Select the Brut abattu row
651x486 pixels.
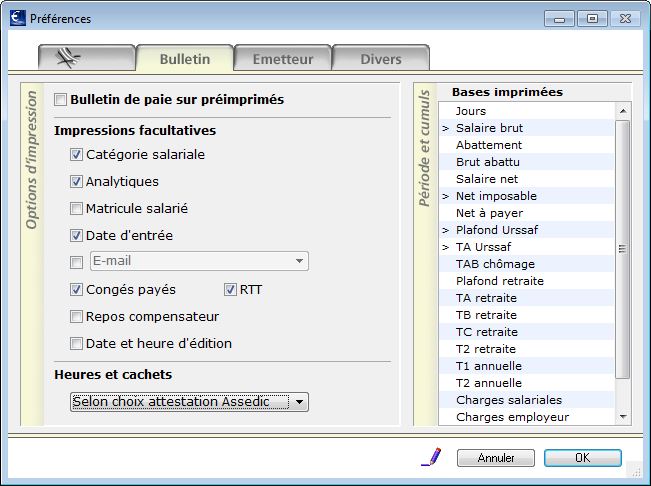click(x=526, y=162)
